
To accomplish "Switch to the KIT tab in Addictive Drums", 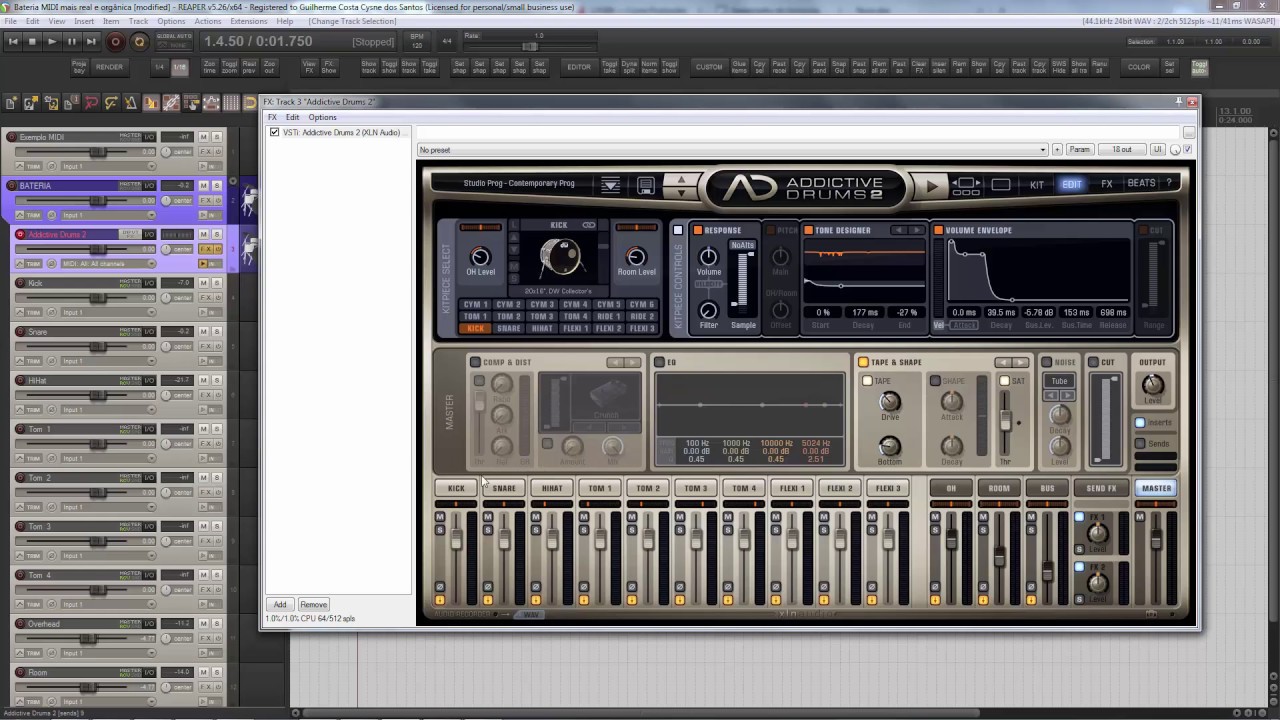I will click(x=1037, y=184).
